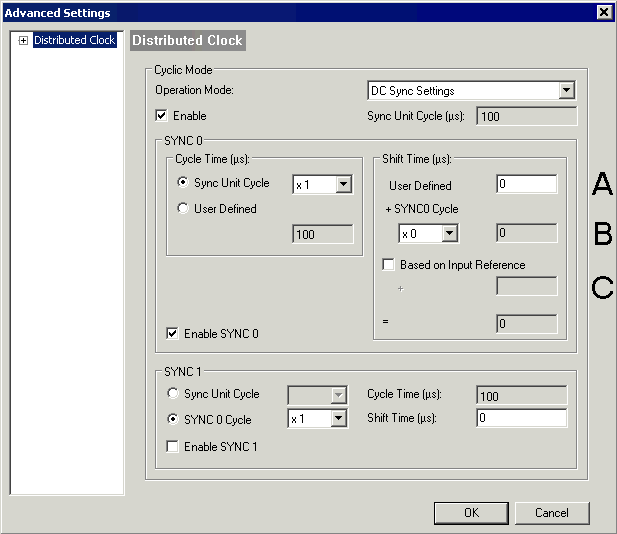
Task: Click the SYNC 1 Shift Time field
Action: (521, 418)
